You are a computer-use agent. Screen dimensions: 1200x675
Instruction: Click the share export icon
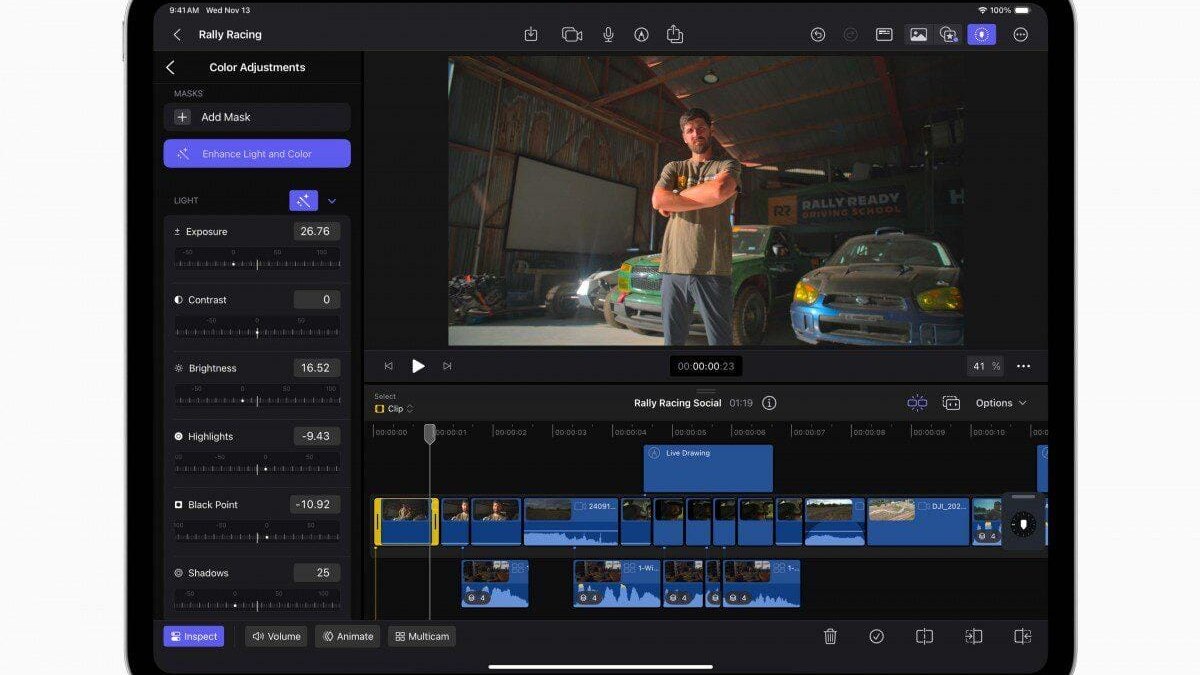pos(675,35)
